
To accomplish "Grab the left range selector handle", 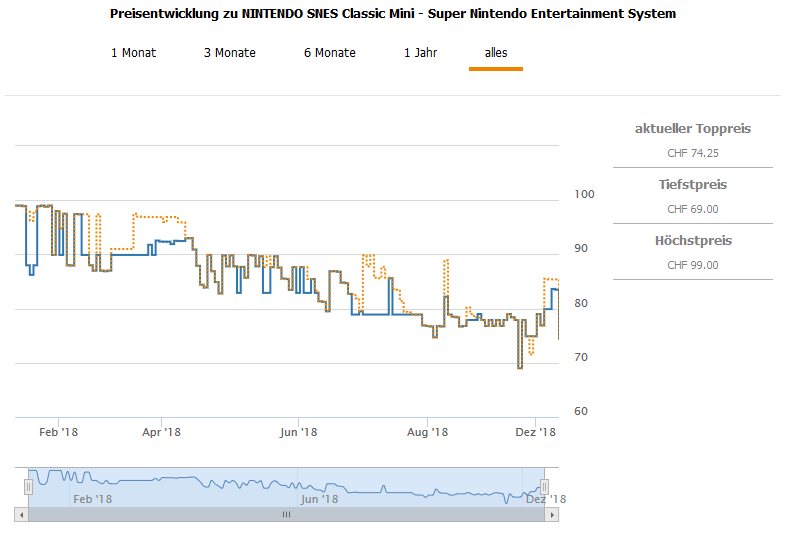I will [x=29, y=487].
